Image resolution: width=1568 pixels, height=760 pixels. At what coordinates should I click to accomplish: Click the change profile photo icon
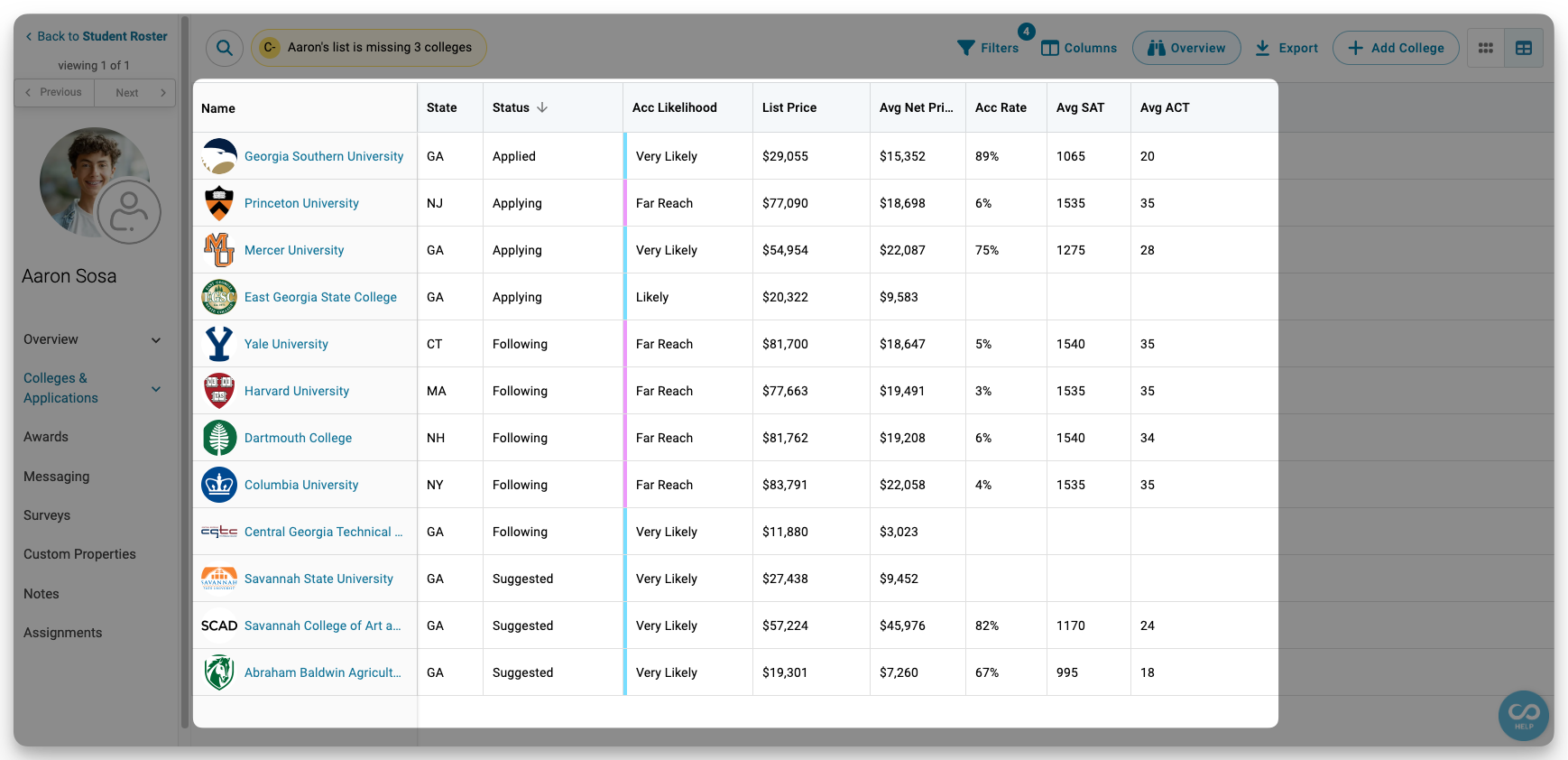click(129, 211)
